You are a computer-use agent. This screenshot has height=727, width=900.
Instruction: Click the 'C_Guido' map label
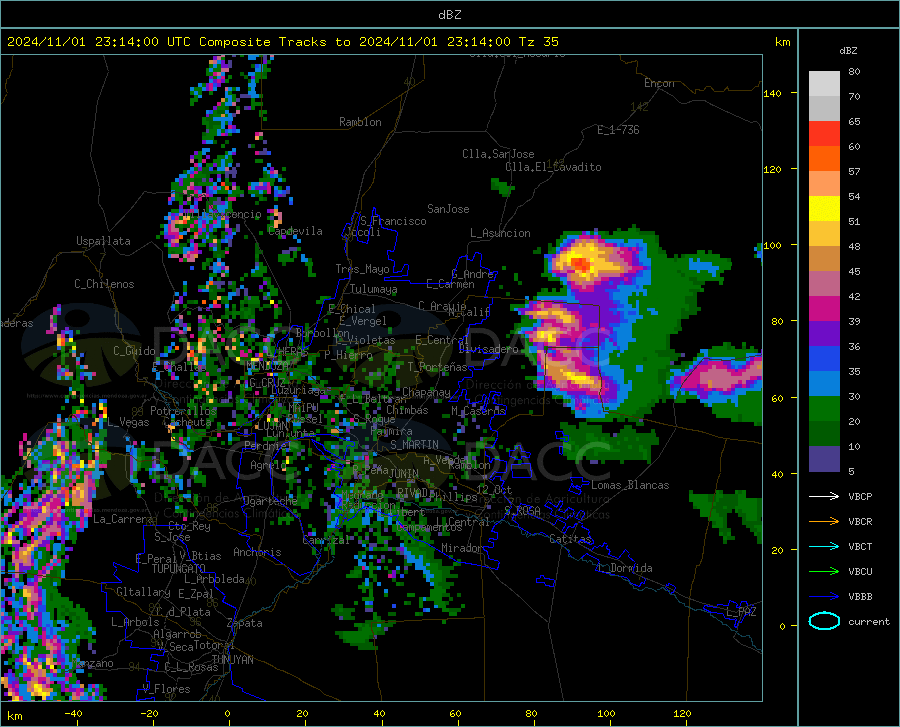134,351
